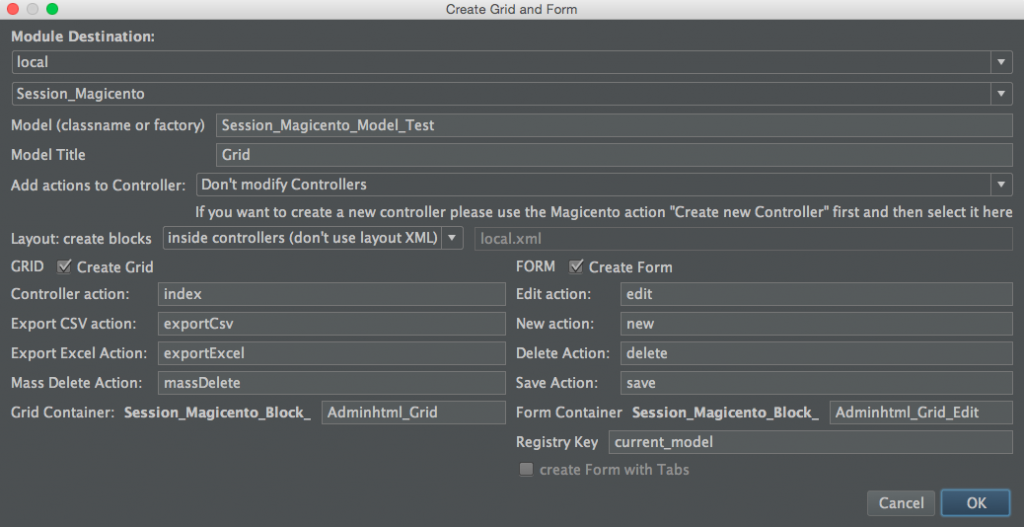The width and height of the screenshot is (1024, 527).
Task: Toggle the 'create Form with Tabs' checkbox
Action: [x=526, y=470]
